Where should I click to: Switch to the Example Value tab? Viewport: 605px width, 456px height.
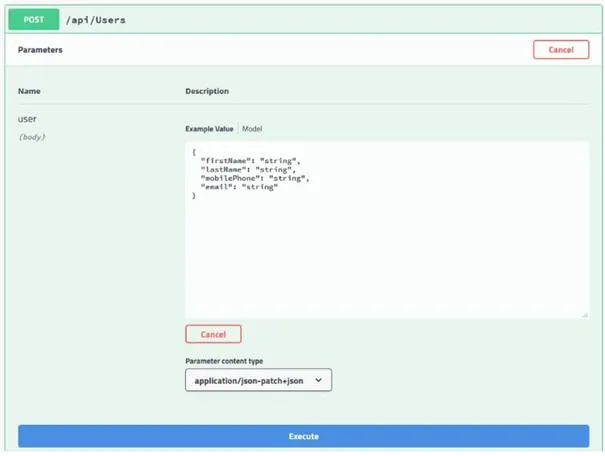coord(209,129)
